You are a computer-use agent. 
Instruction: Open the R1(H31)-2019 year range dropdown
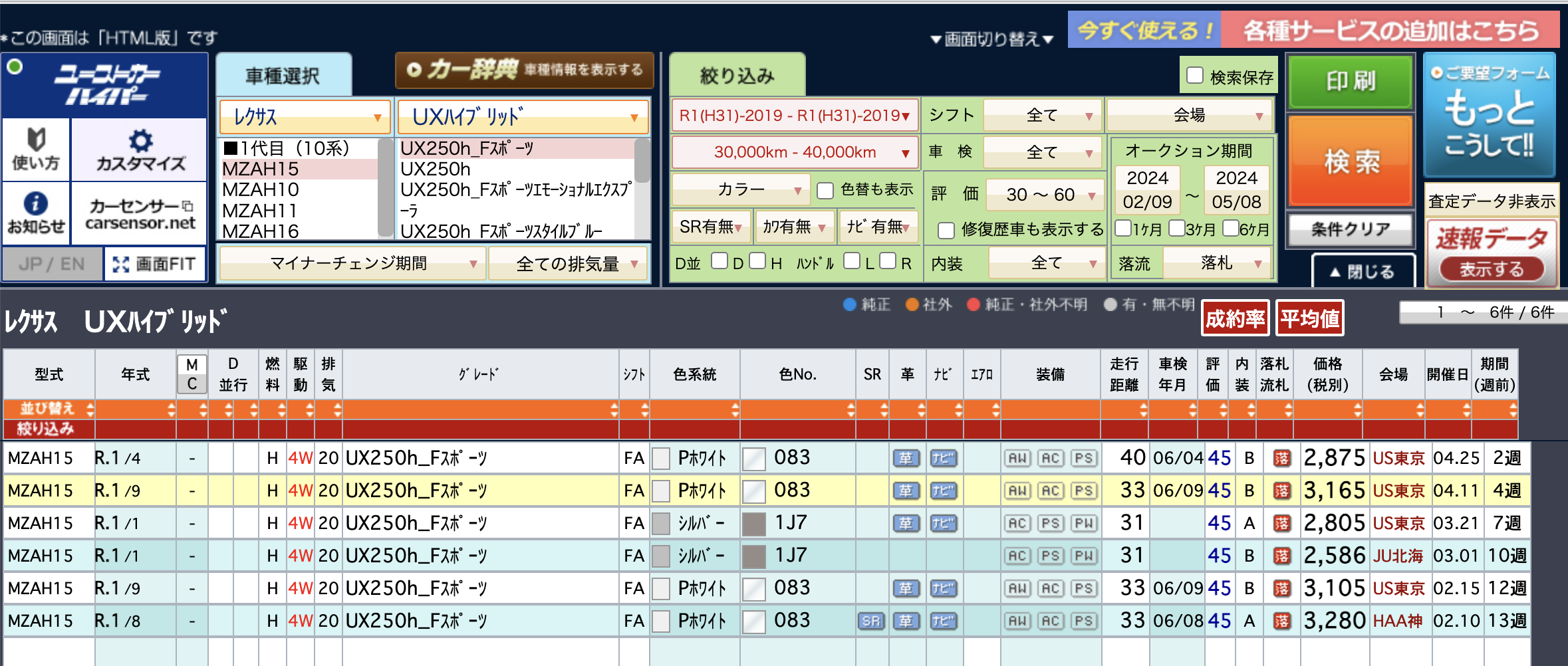click(x=795, y=116)
